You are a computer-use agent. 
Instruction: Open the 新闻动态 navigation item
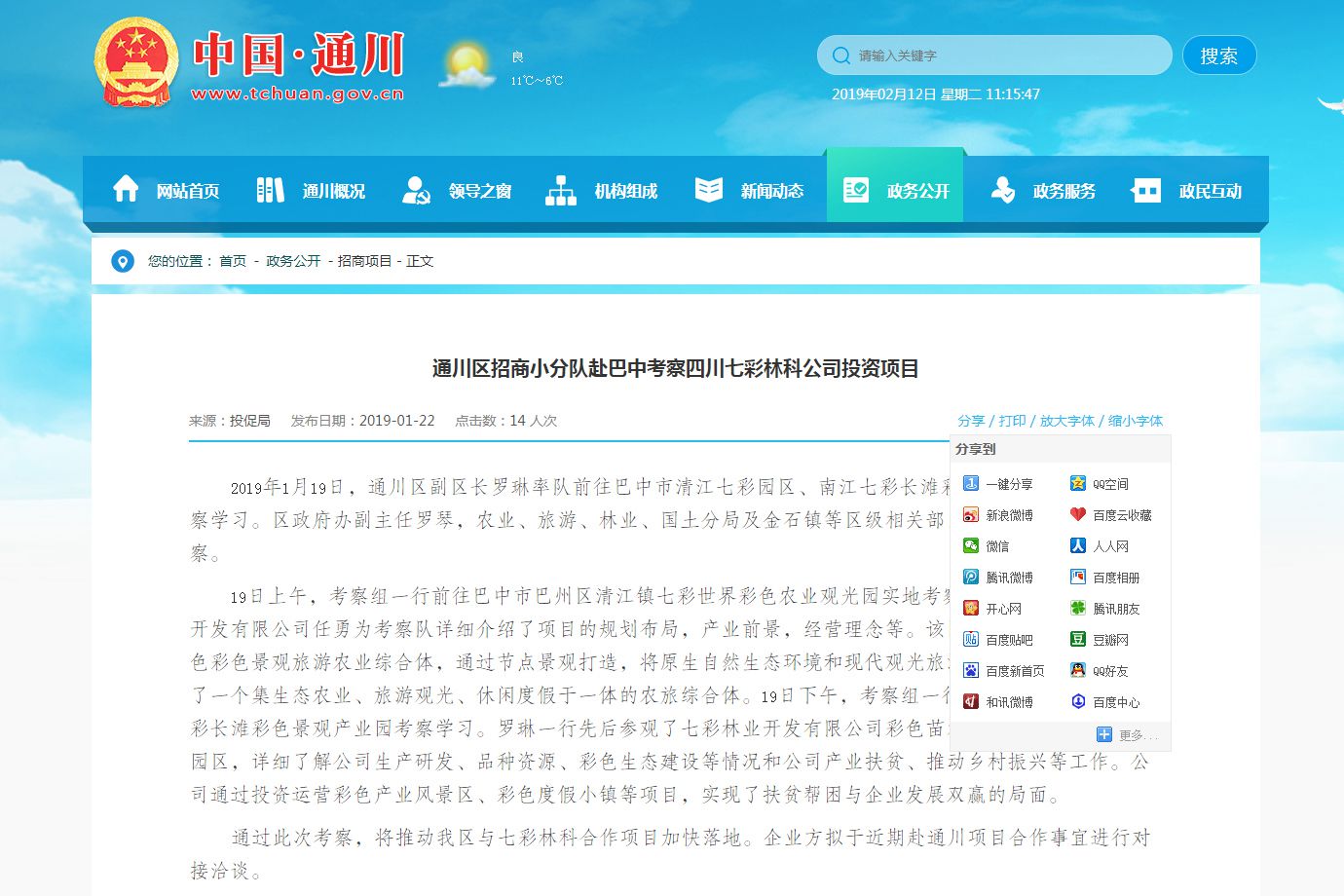point(750,190)
